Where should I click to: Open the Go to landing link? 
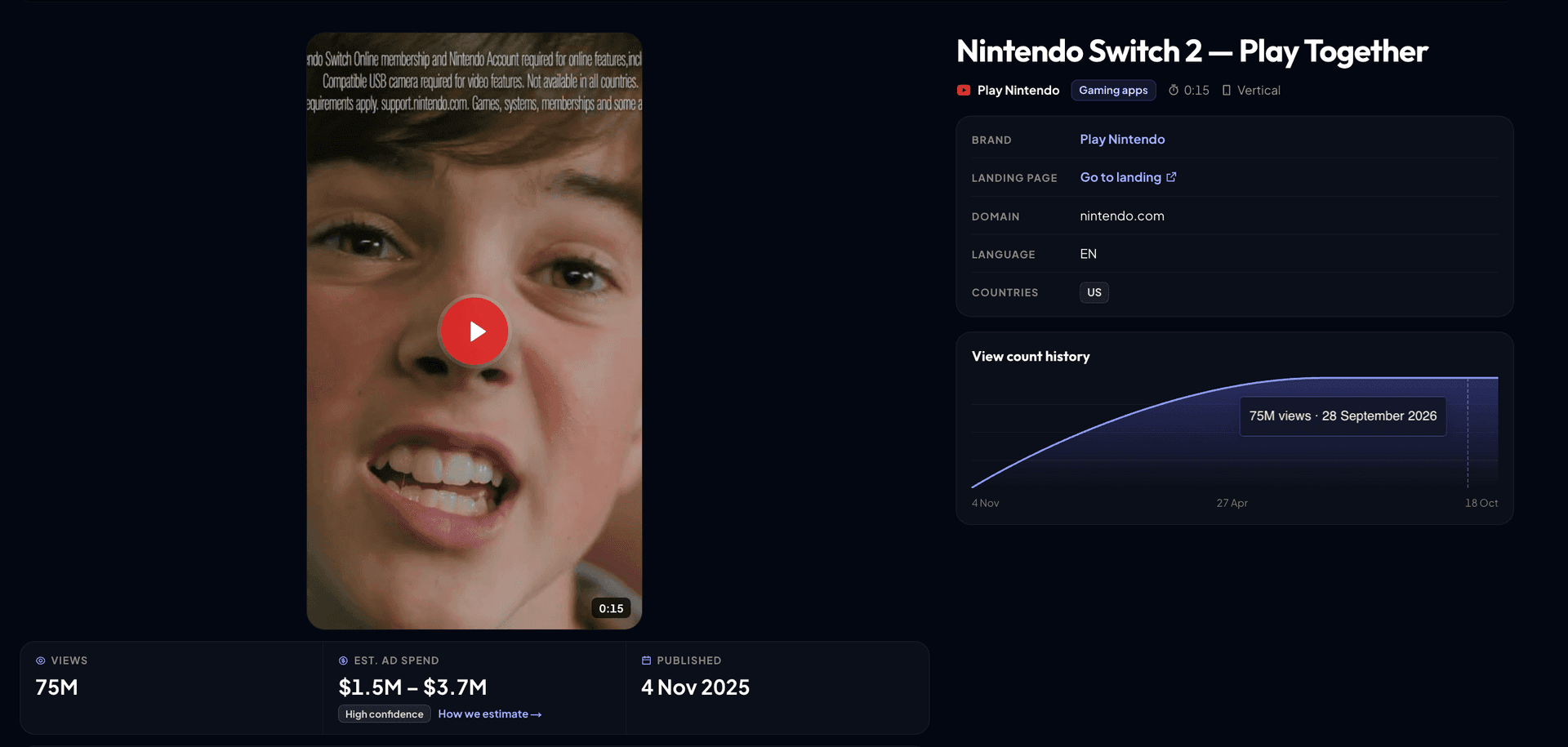[1128, 177]
